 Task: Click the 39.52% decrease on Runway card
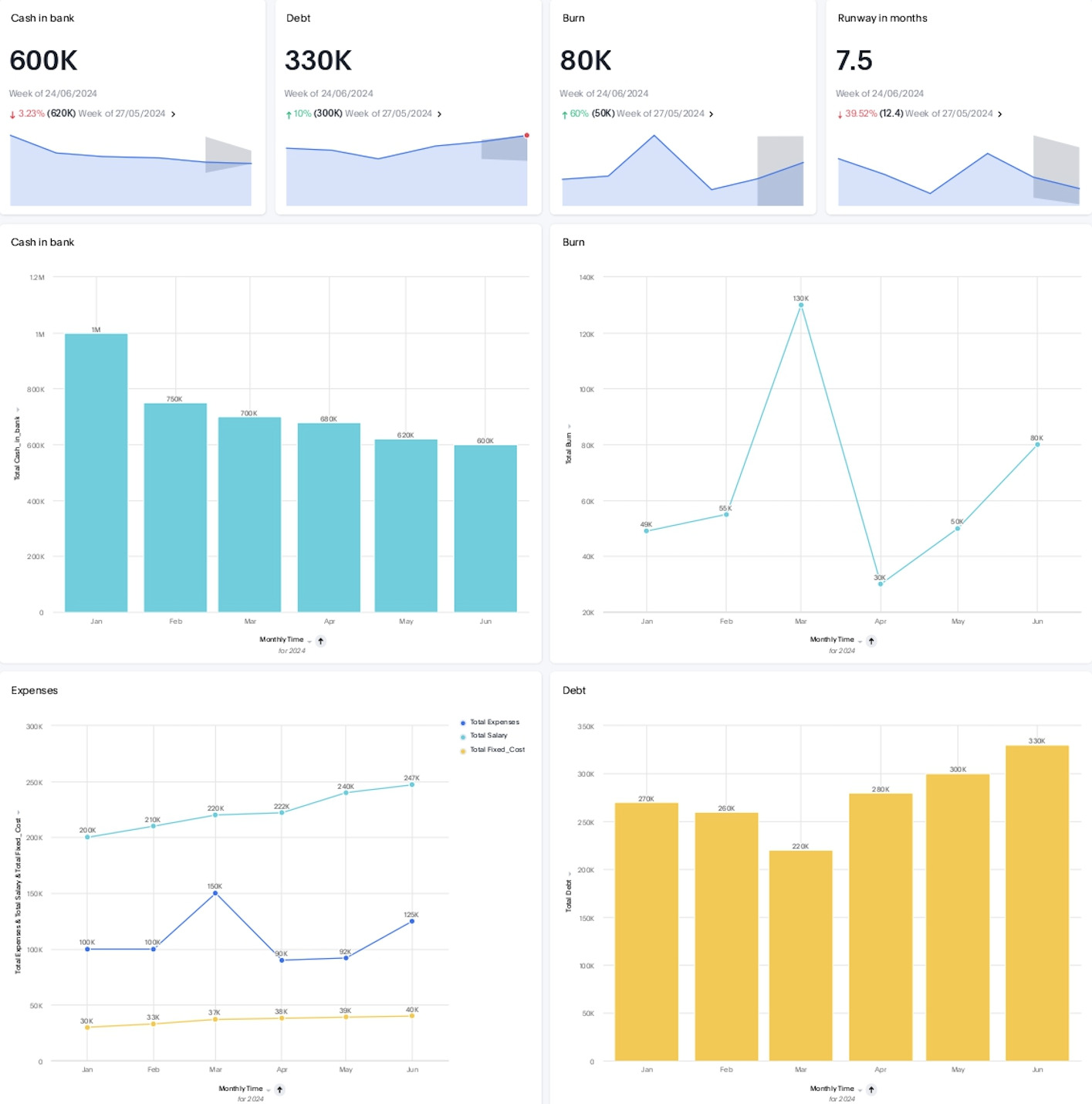pyautogui.click(x=857, y=113)
